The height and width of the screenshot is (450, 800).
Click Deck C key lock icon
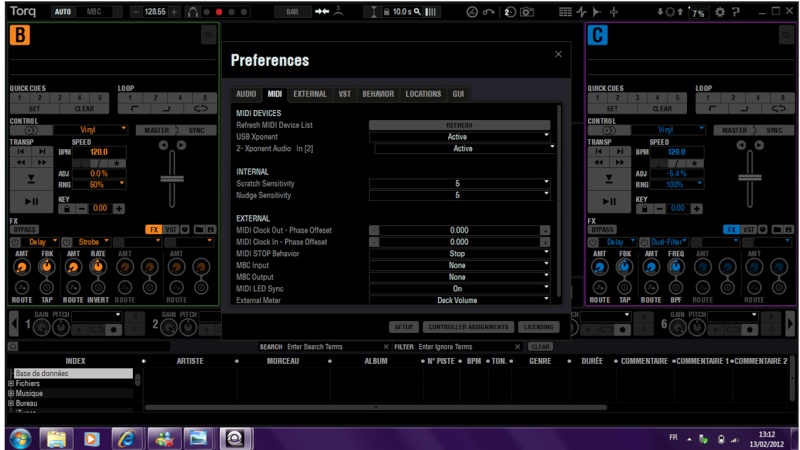(644, 209)
